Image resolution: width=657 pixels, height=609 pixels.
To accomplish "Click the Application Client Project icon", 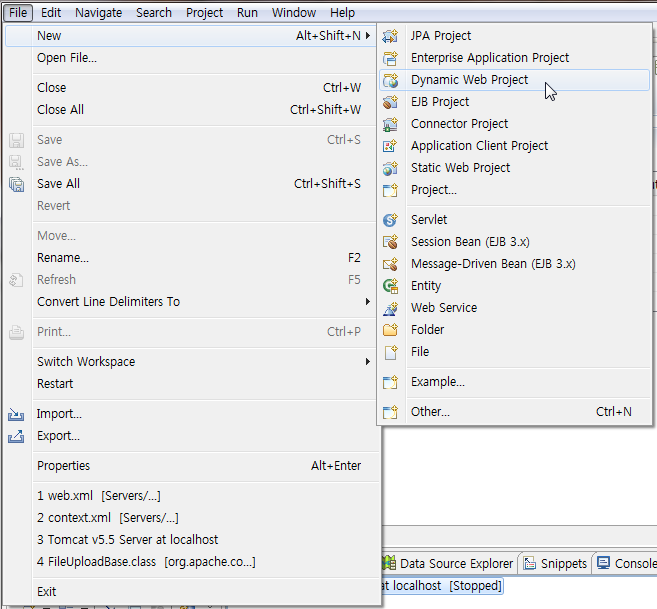I will point(390,146).
